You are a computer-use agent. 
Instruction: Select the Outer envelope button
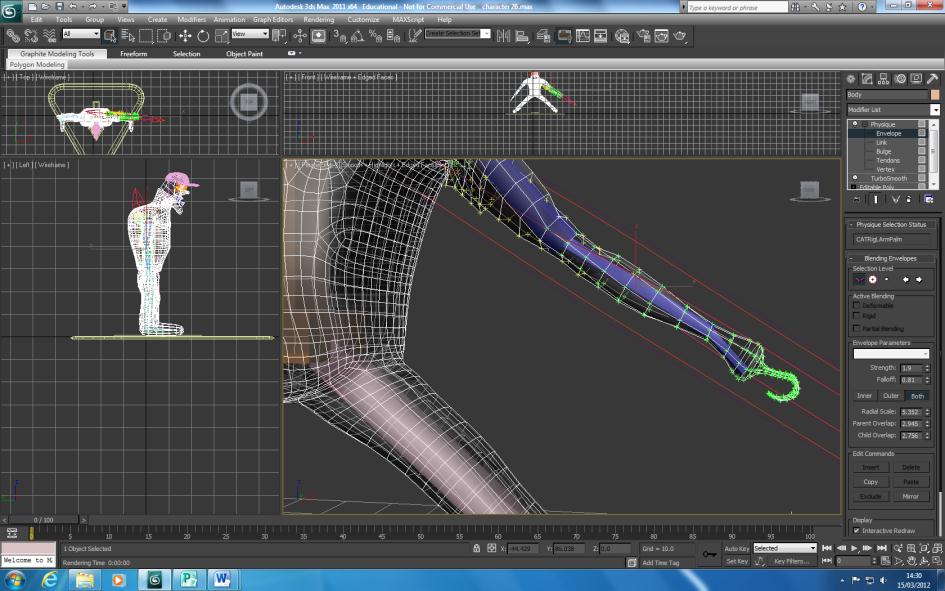tap(891, 396)
